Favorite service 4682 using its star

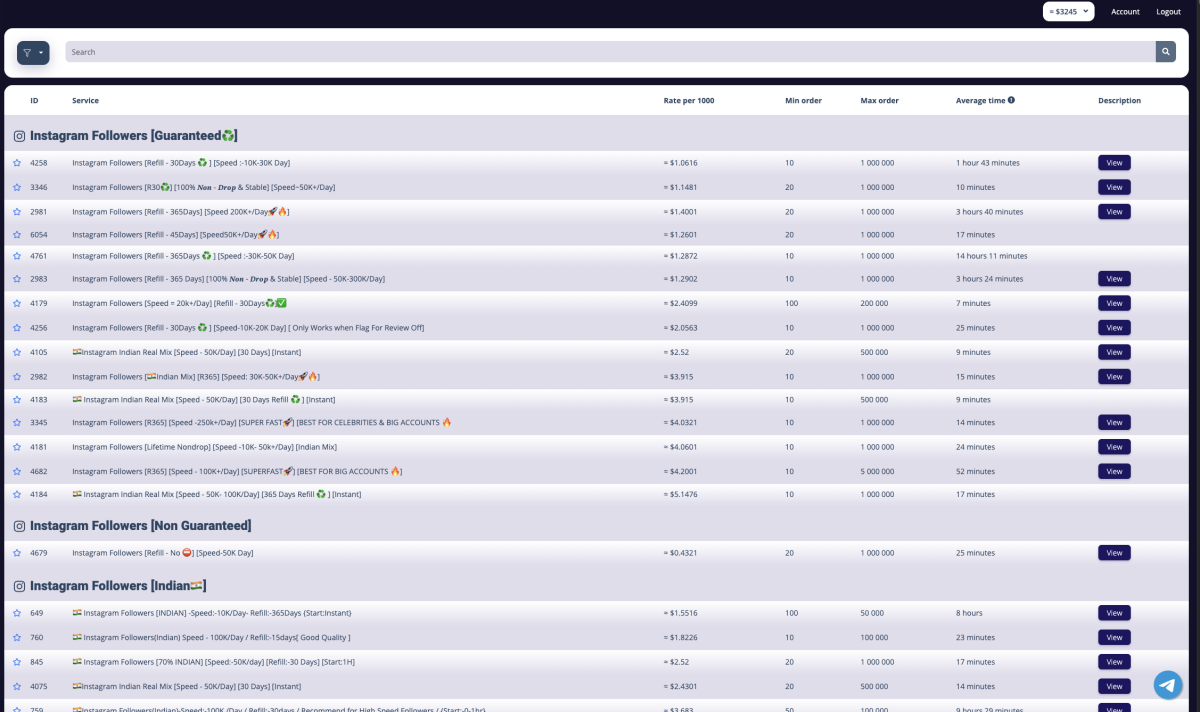(x=17, y=471)
